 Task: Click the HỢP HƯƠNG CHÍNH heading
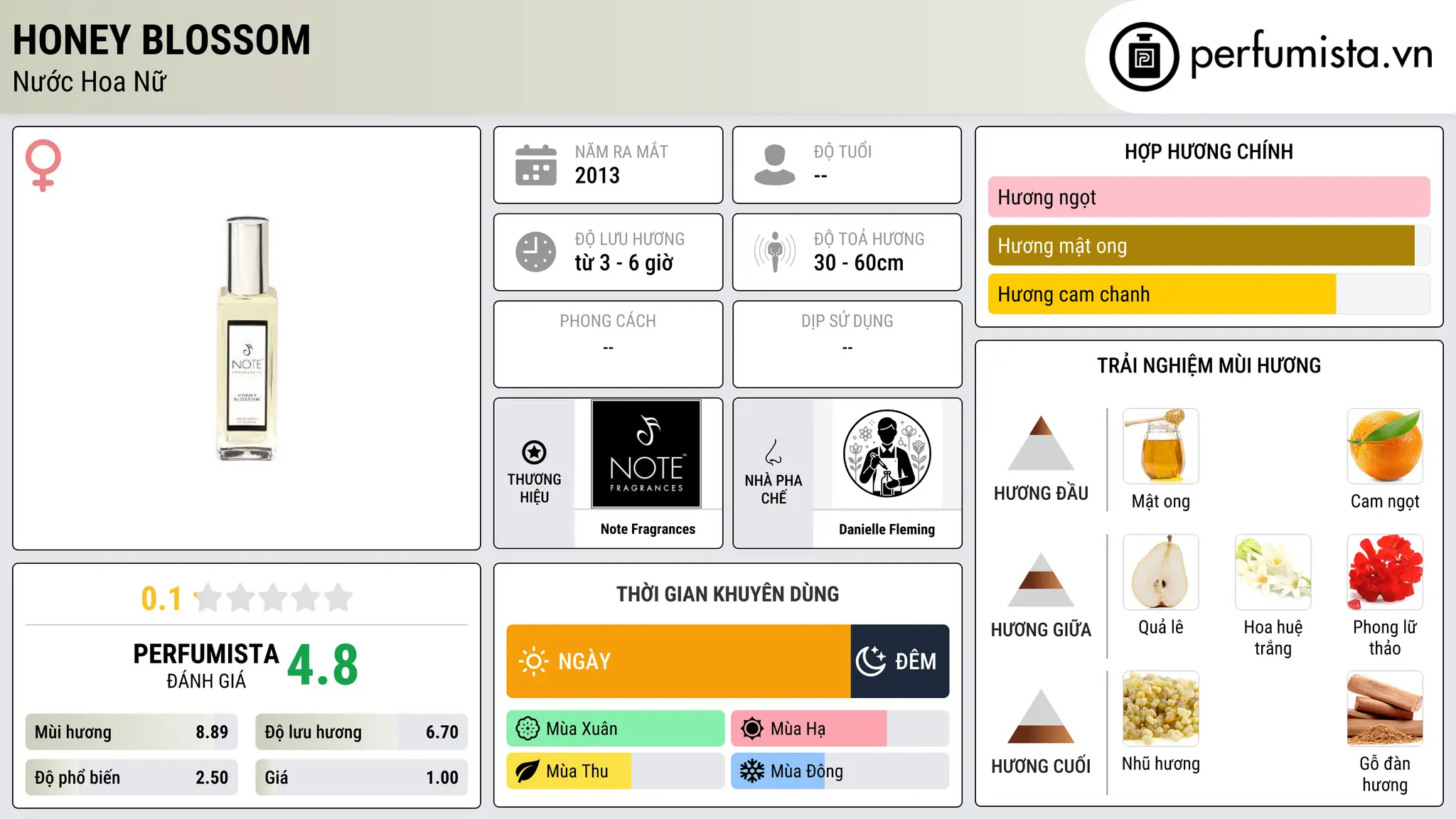(x=1209, y=151)
